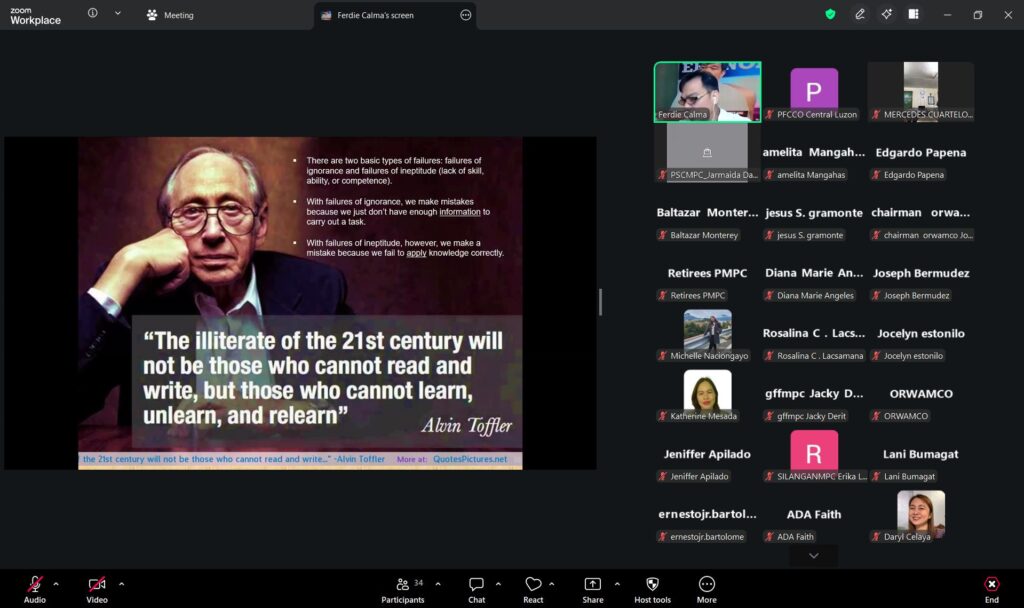
Task: Open the Participants panel
Action: (403, 585)
